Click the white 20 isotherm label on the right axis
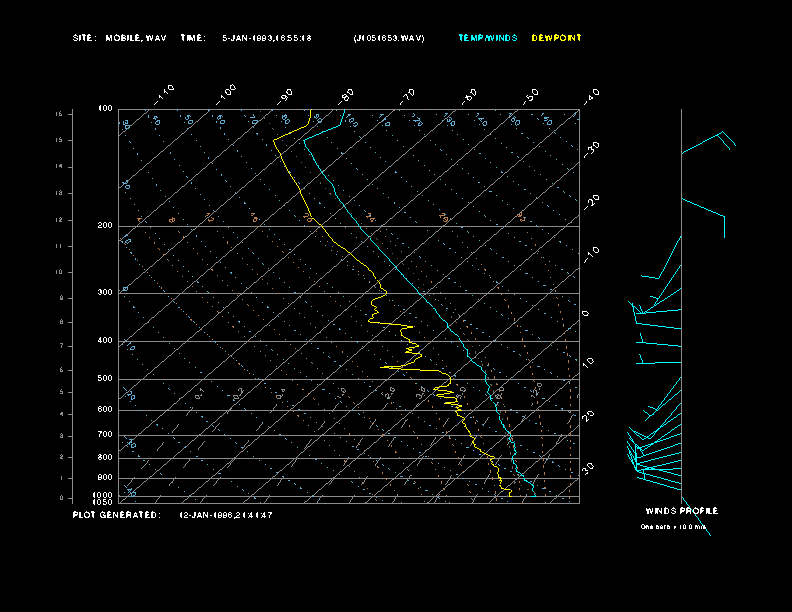792x612 pixels. tap(588, 416)
